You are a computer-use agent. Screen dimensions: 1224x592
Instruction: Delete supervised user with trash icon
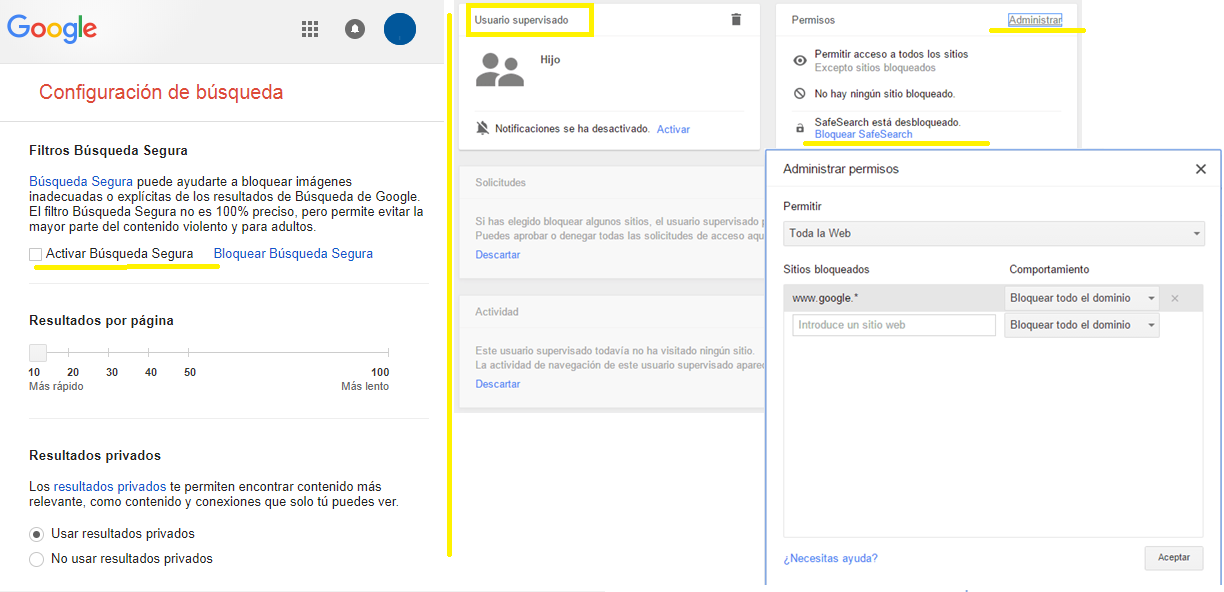[x=736, y=19]
